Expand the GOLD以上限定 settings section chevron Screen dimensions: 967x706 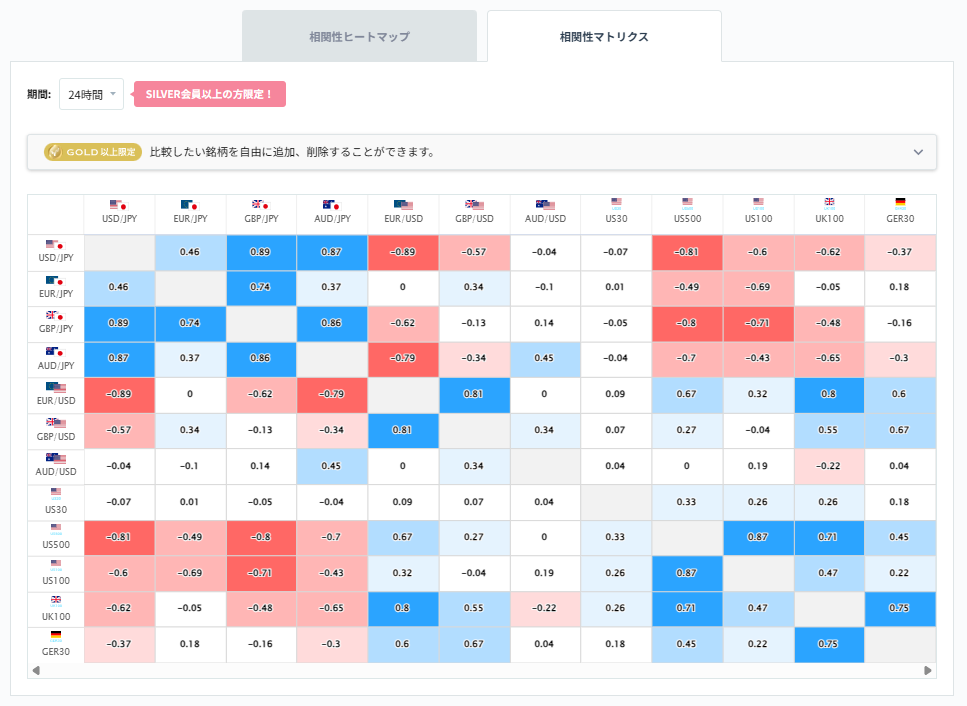tap(918, 152)
